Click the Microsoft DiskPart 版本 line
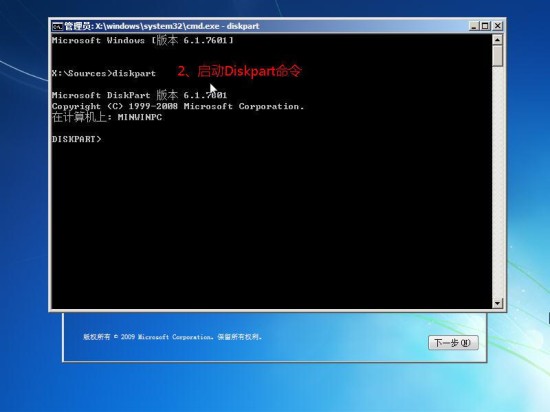The height and width of the screenshot is (412, 550). pyautogui.click(x=140, y=95)
